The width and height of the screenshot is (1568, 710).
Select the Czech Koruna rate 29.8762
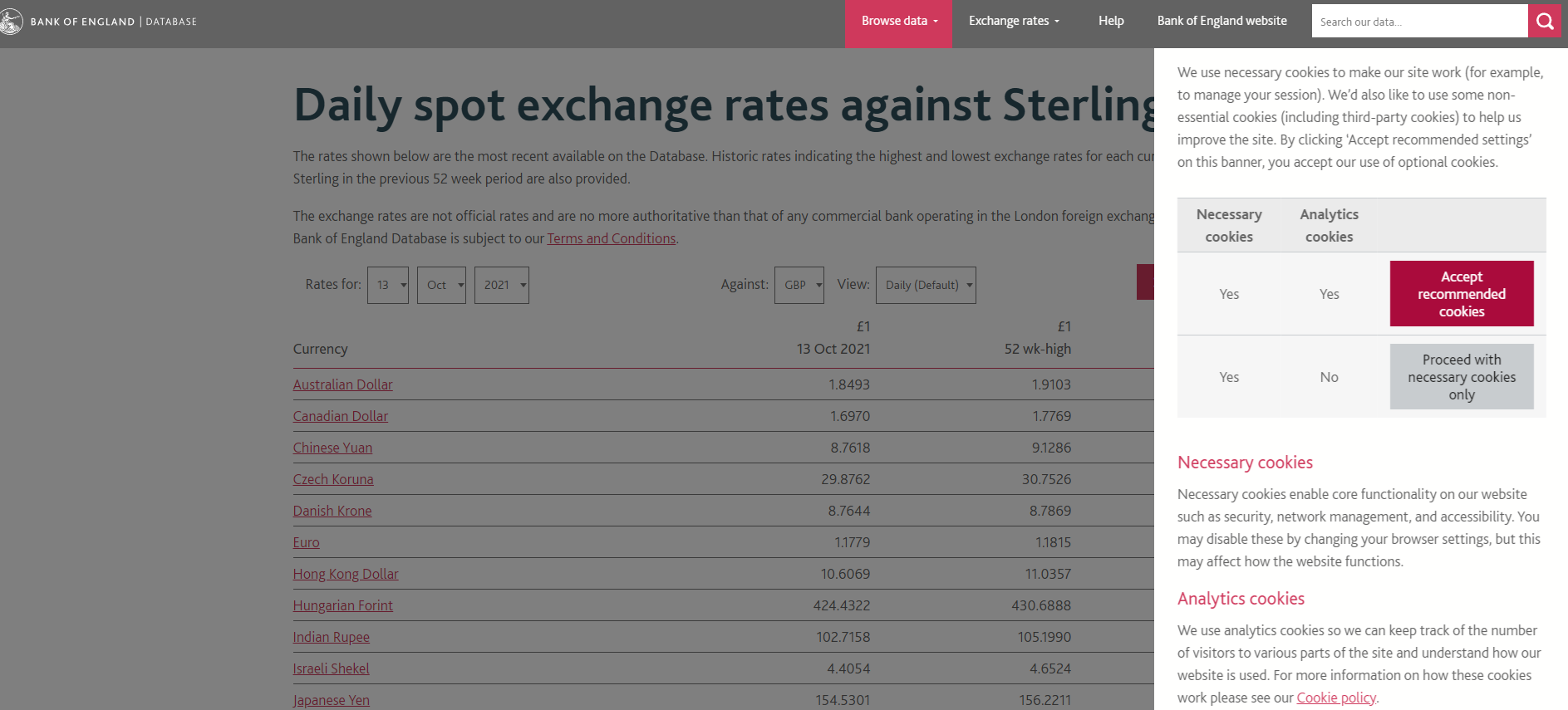[846, 479]
